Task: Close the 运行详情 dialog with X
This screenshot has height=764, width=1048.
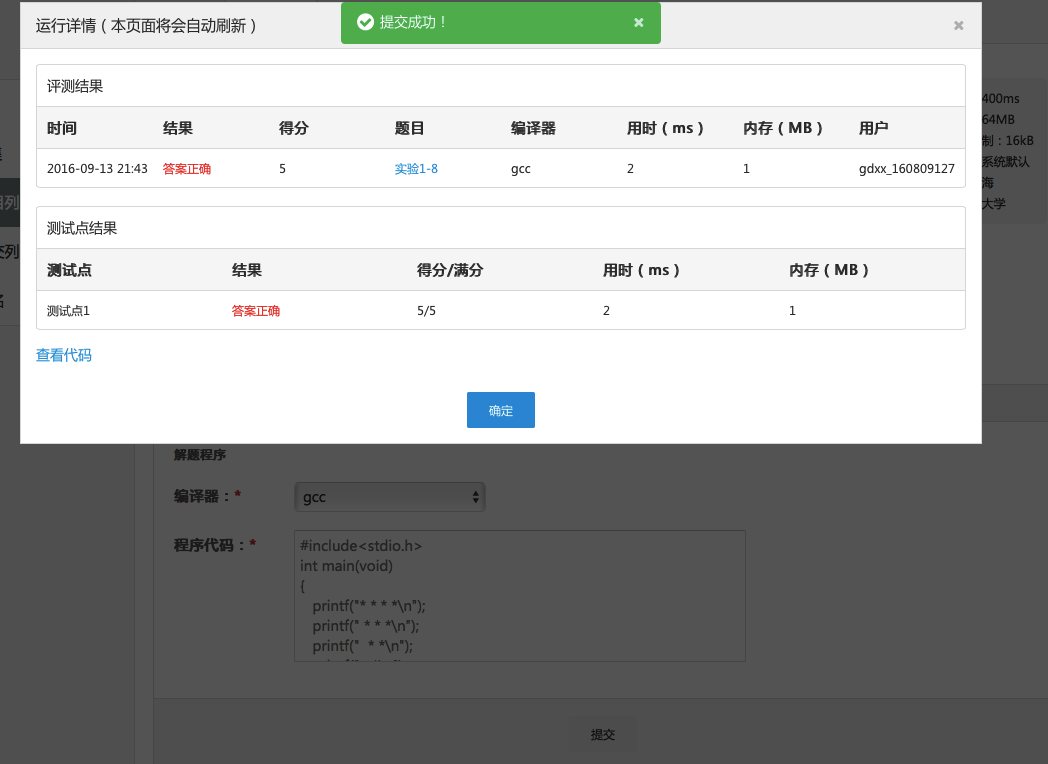Action: 958,25
